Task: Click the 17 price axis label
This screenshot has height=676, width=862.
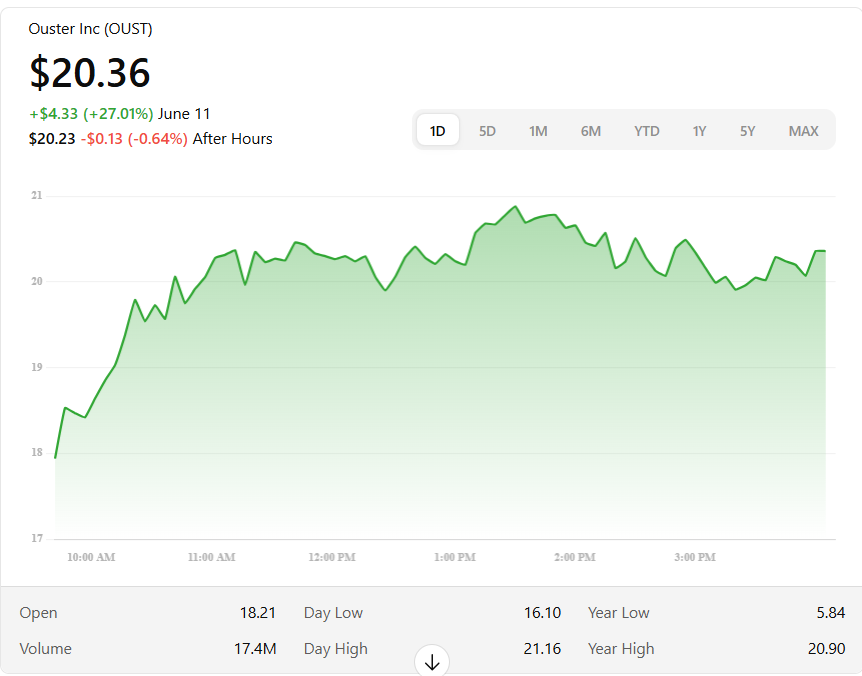Action: [37, 538]
